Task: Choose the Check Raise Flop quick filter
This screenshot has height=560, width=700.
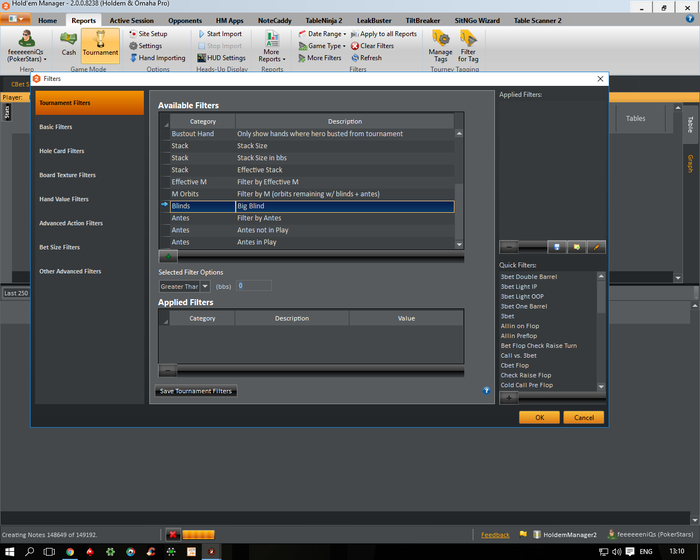Action: [x=526, y=375]
